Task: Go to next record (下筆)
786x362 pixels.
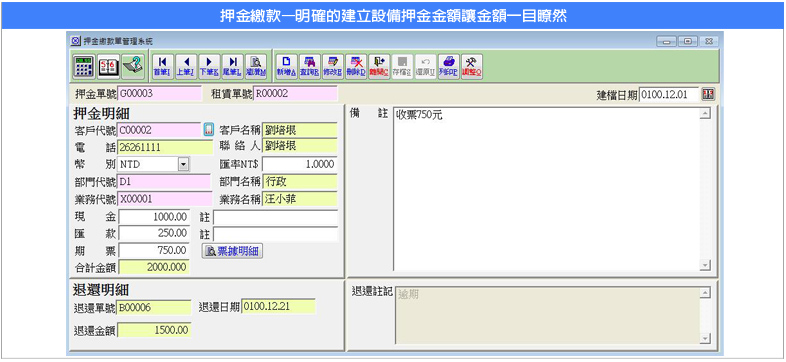Action: coord(209,66)
